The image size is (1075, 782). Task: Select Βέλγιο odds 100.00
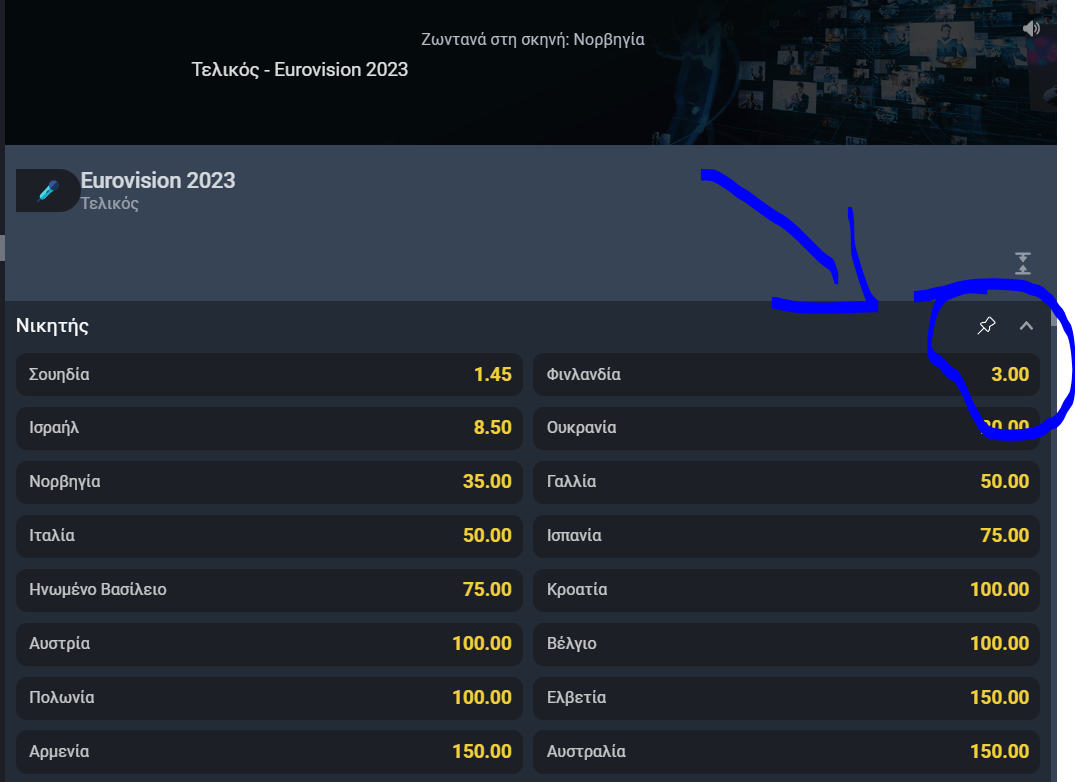[786, 644]
